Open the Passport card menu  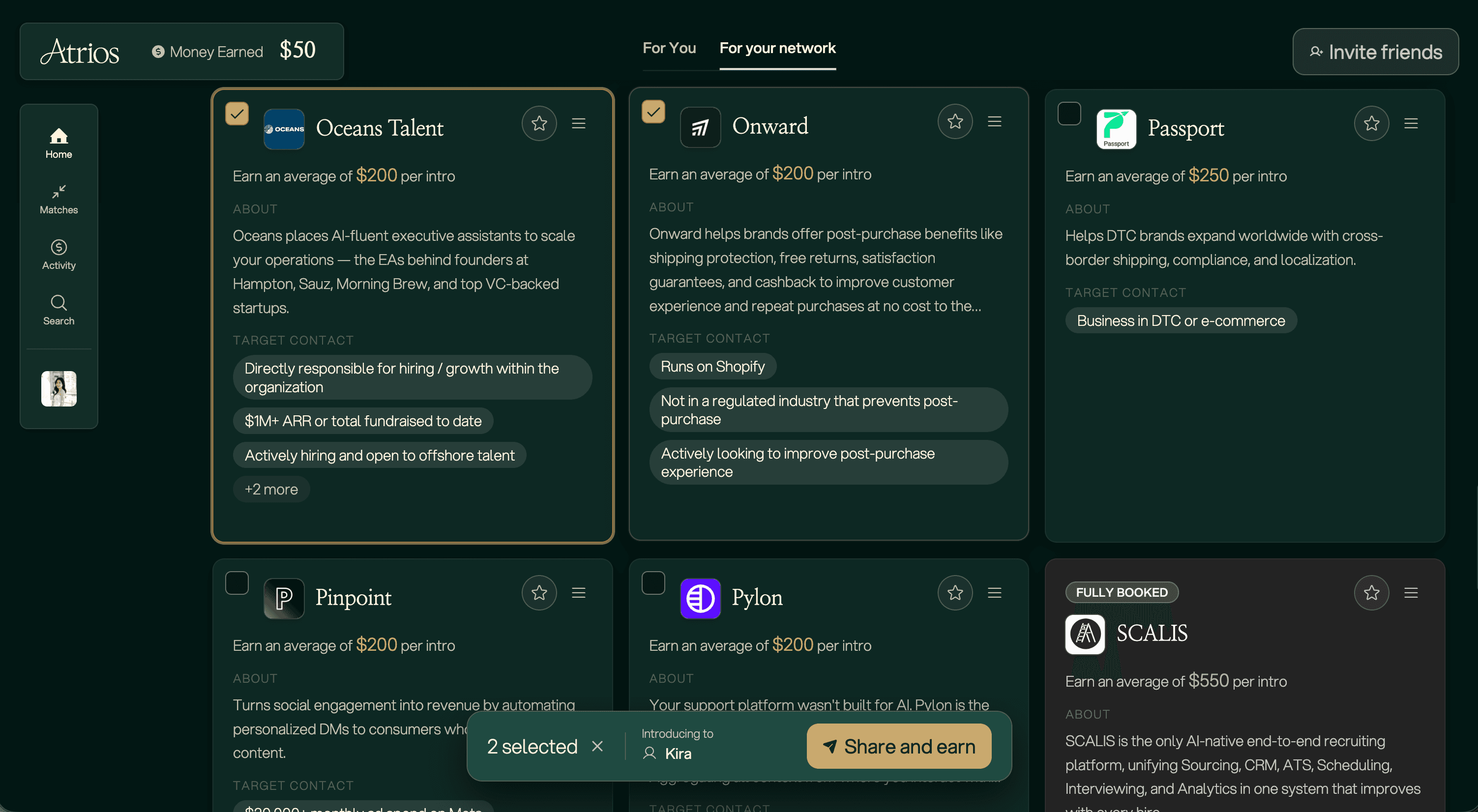(1411, 123)
